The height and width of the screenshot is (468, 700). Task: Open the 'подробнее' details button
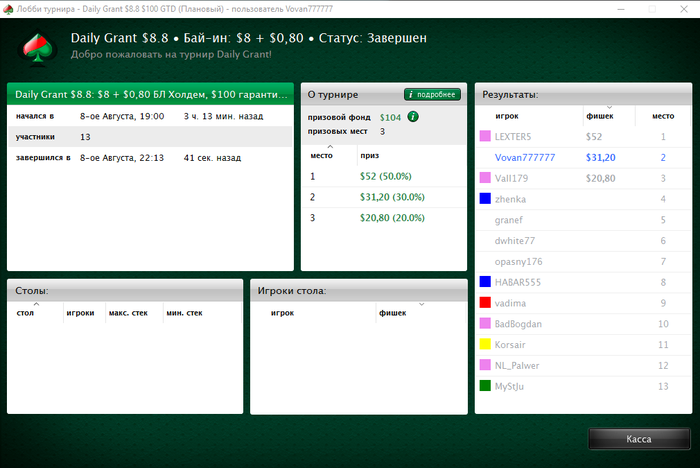(x=432, y=94)
